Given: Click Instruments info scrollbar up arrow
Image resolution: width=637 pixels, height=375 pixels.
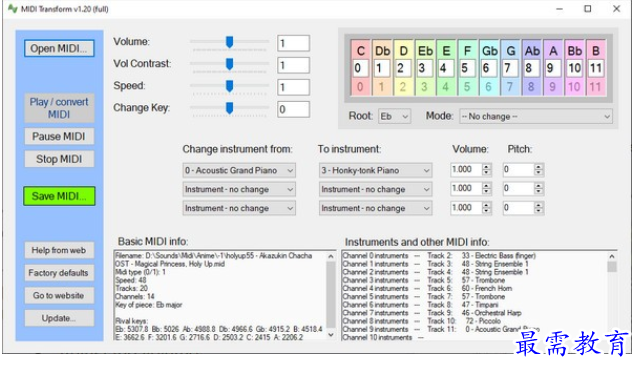Looking at the screenshot, I should 612,256.
